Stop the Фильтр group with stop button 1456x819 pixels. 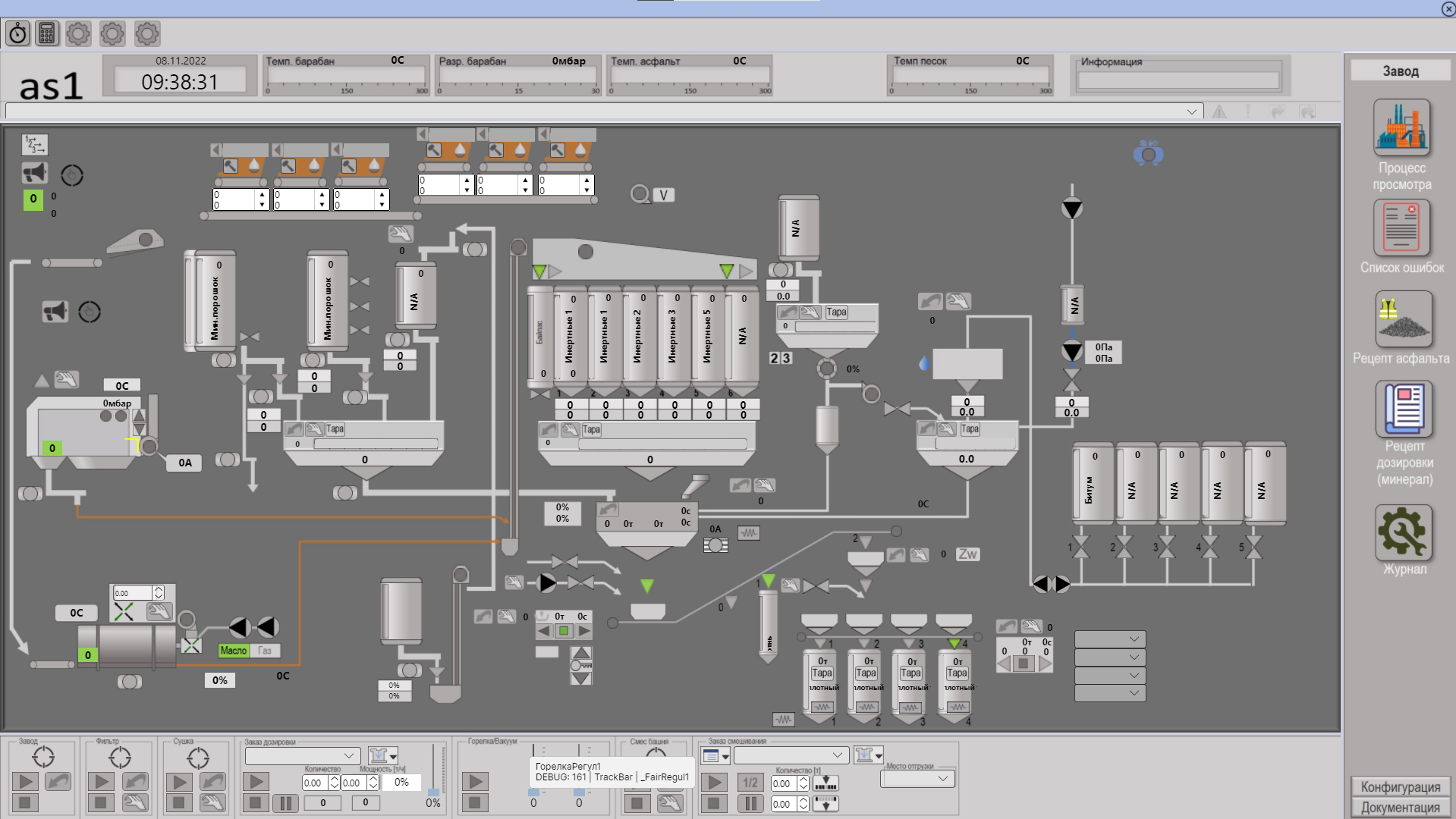point(101,802)
